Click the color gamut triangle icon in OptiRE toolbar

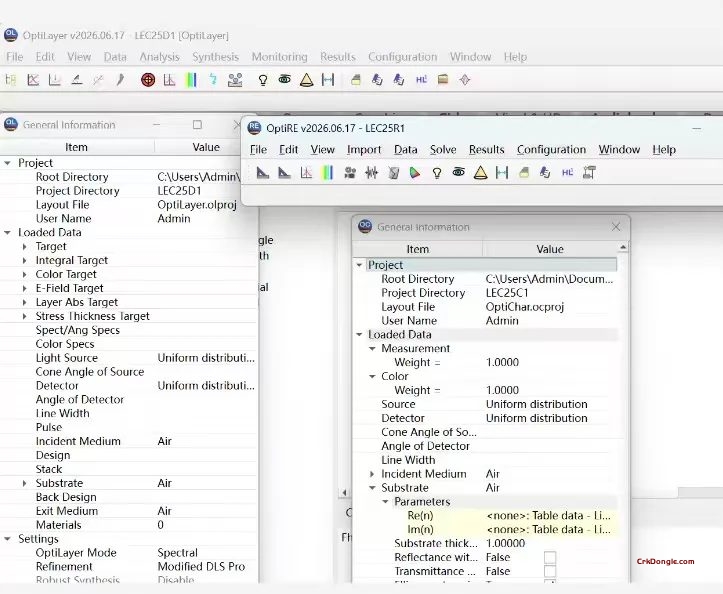[x=415, y=173]
